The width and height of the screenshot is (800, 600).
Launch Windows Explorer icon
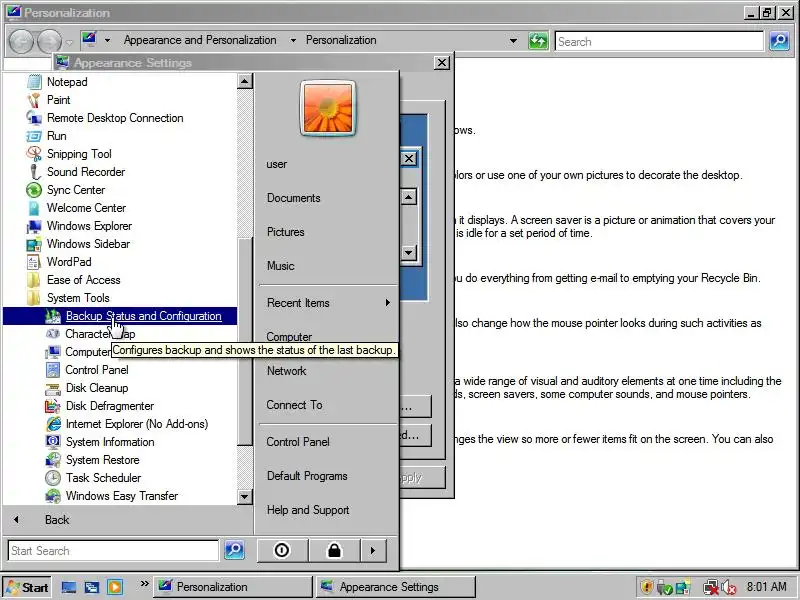pyautogui.click(x=34, y=226)
